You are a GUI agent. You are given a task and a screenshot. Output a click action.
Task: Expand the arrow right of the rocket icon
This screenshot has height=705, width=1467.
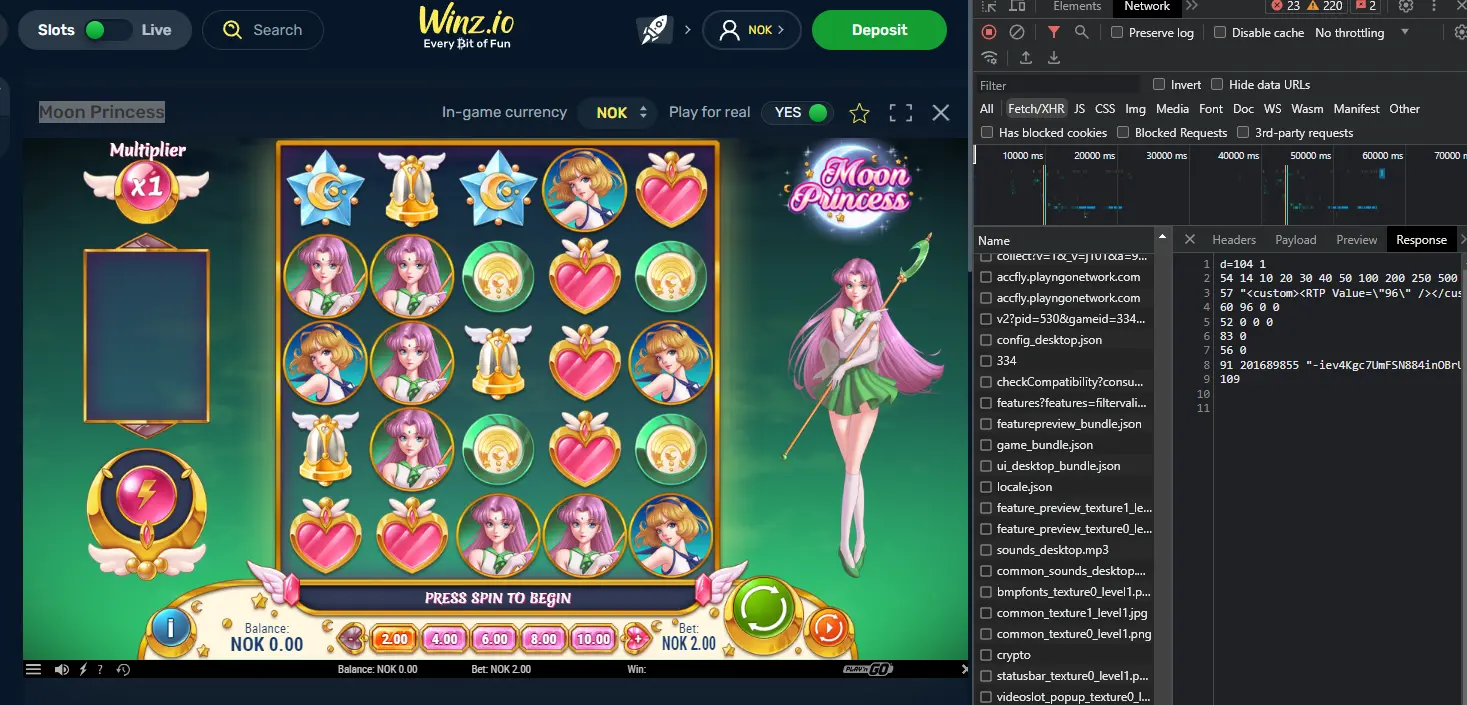[x=687, y=30]
